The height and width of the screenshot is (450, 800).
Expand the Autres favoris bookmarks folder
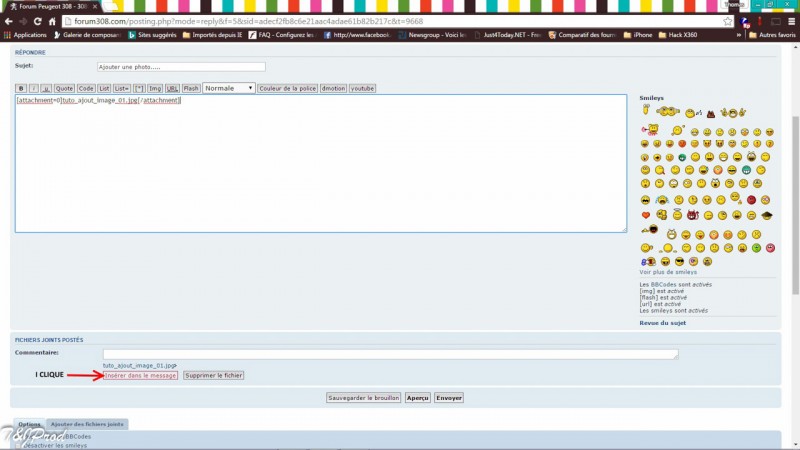click(773, 35)
